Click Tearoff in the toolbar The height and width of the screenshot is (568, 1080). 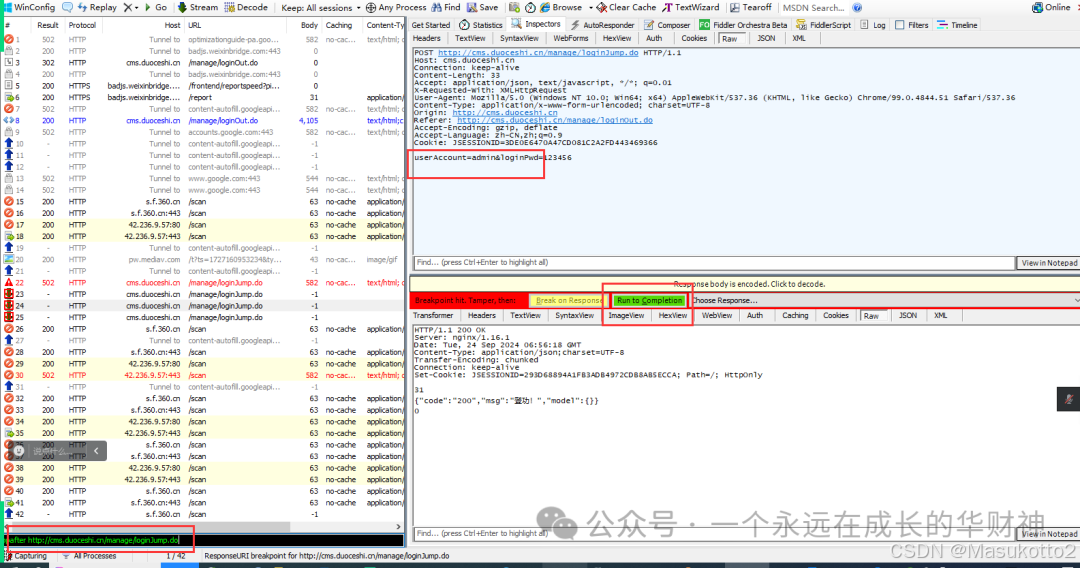point(751,7)
